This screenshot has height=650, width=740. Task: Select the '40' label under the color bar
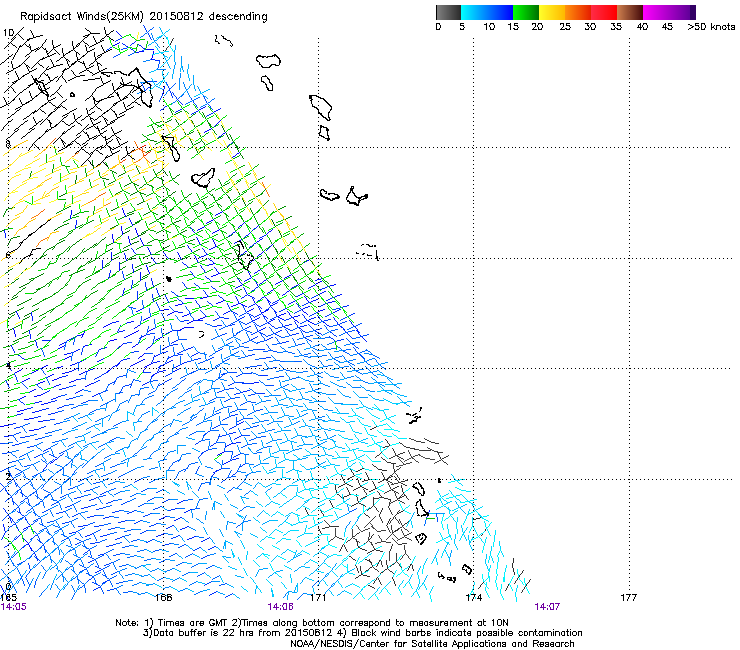pyautogui.click(x=642, y=27)
